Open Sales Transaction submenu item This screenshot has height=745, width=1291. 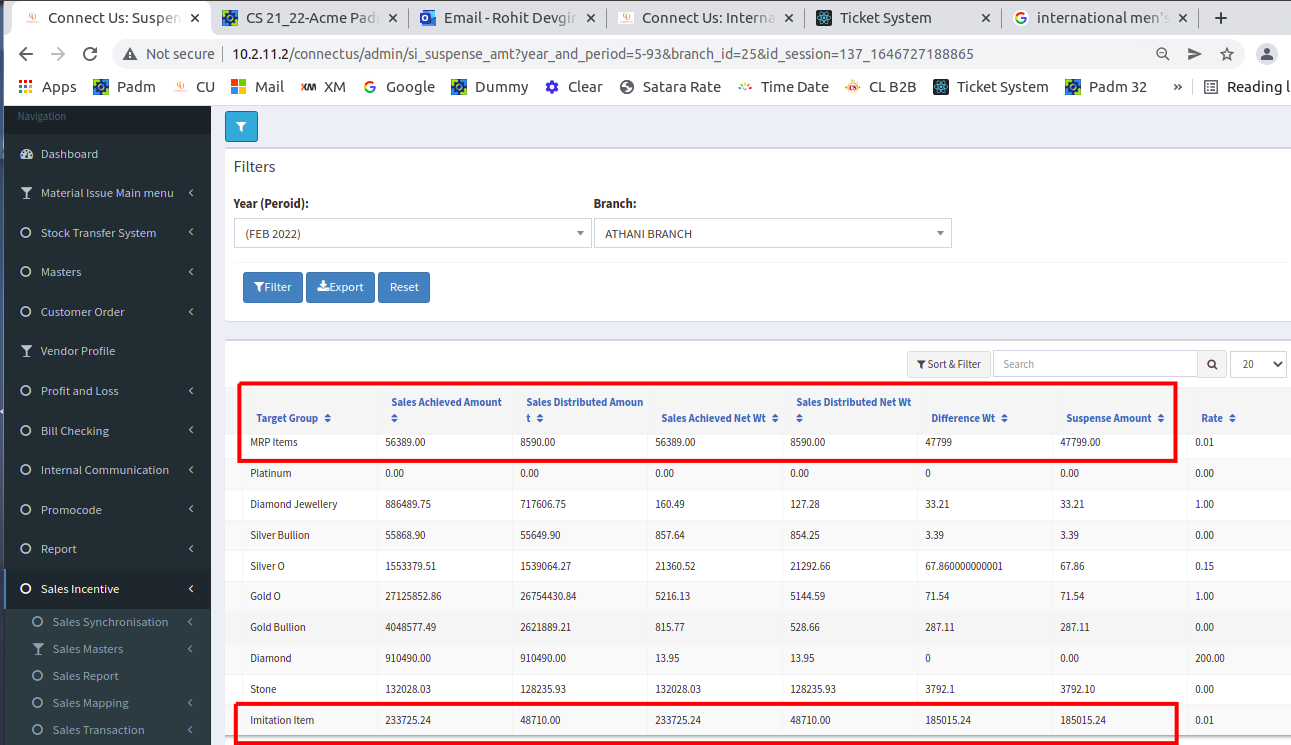point(98,730)
